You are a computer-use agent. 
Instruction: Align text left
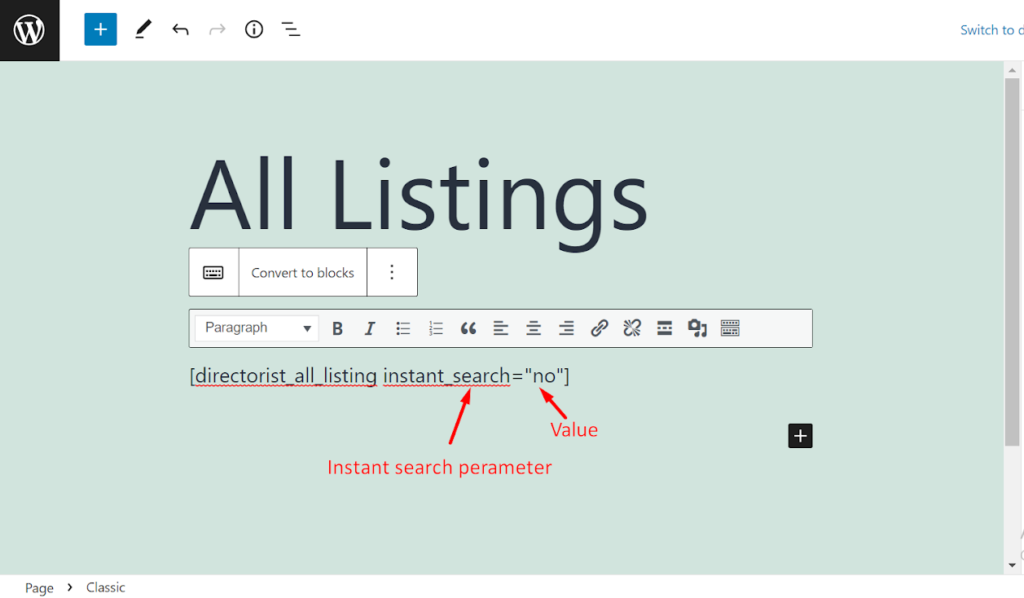click(x=501, y=328)
